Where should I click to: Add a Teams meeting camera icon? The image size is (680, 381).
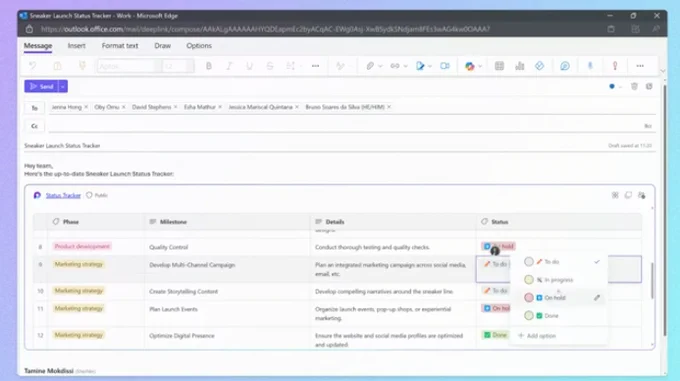point(445,66)
